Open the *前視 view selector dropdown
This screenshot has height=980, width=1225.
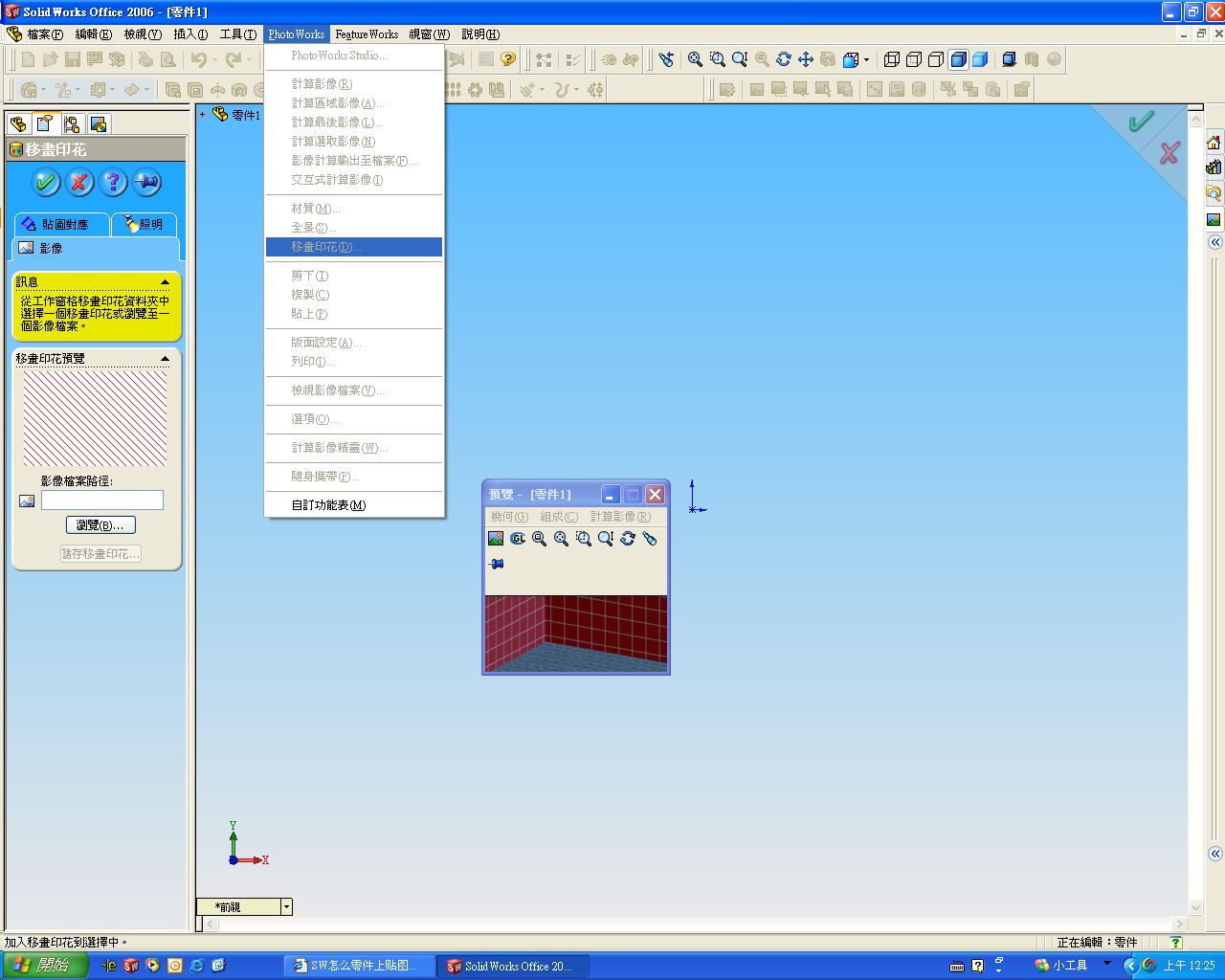click(286, 906)
